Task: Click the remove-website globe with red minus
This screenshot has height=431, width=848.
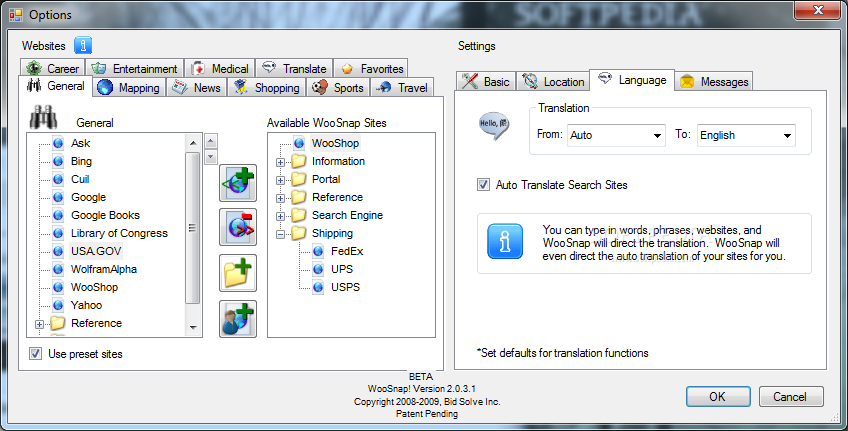Action: pos(238,227)
